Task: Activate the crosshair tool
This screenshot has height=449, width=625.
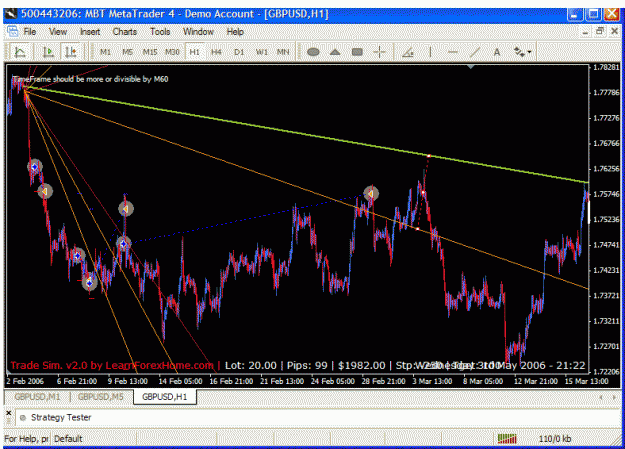Action: coord(379,52)
